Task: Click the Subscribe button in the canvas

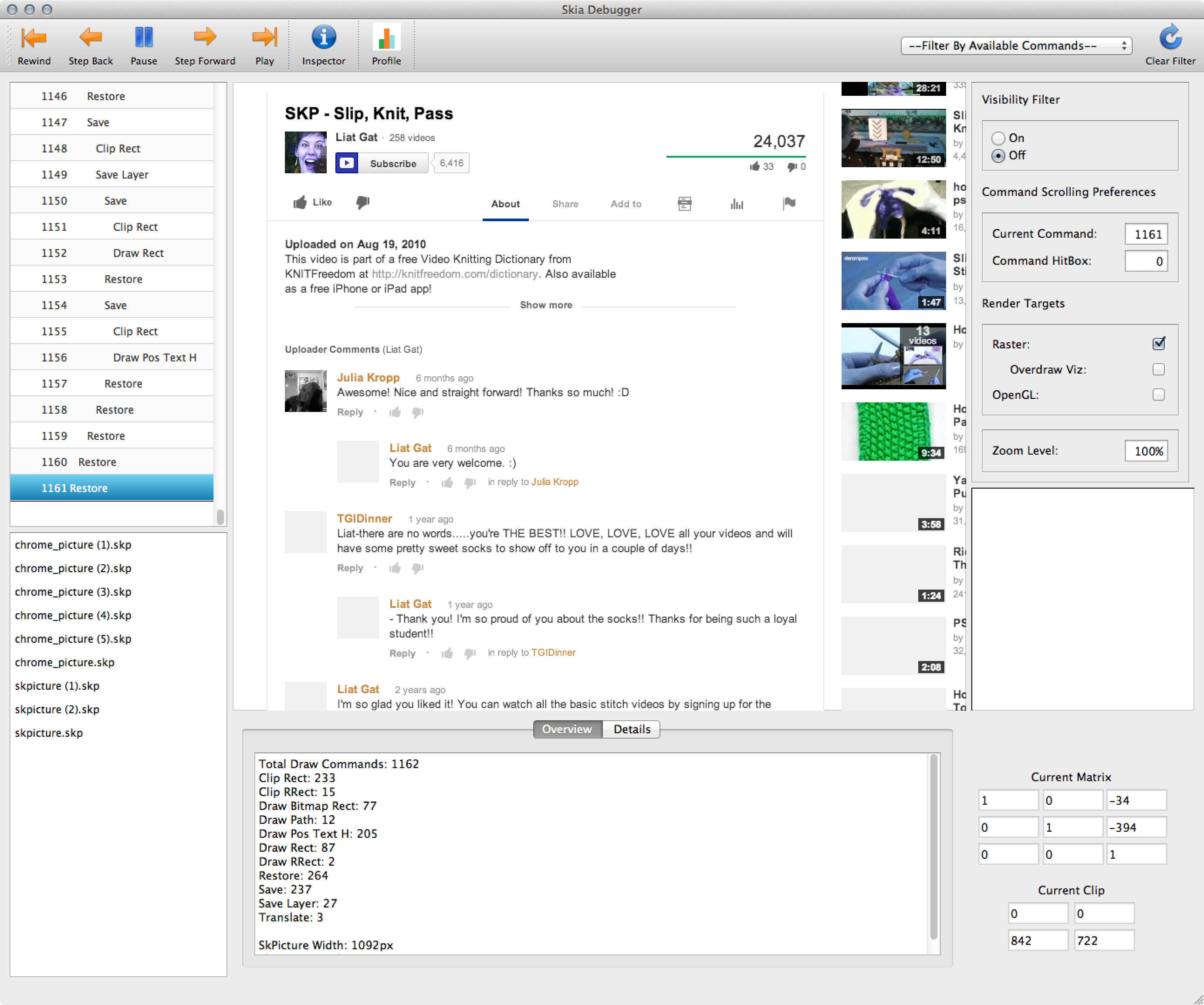Action: pyautogui.click(x=381, y=163)
